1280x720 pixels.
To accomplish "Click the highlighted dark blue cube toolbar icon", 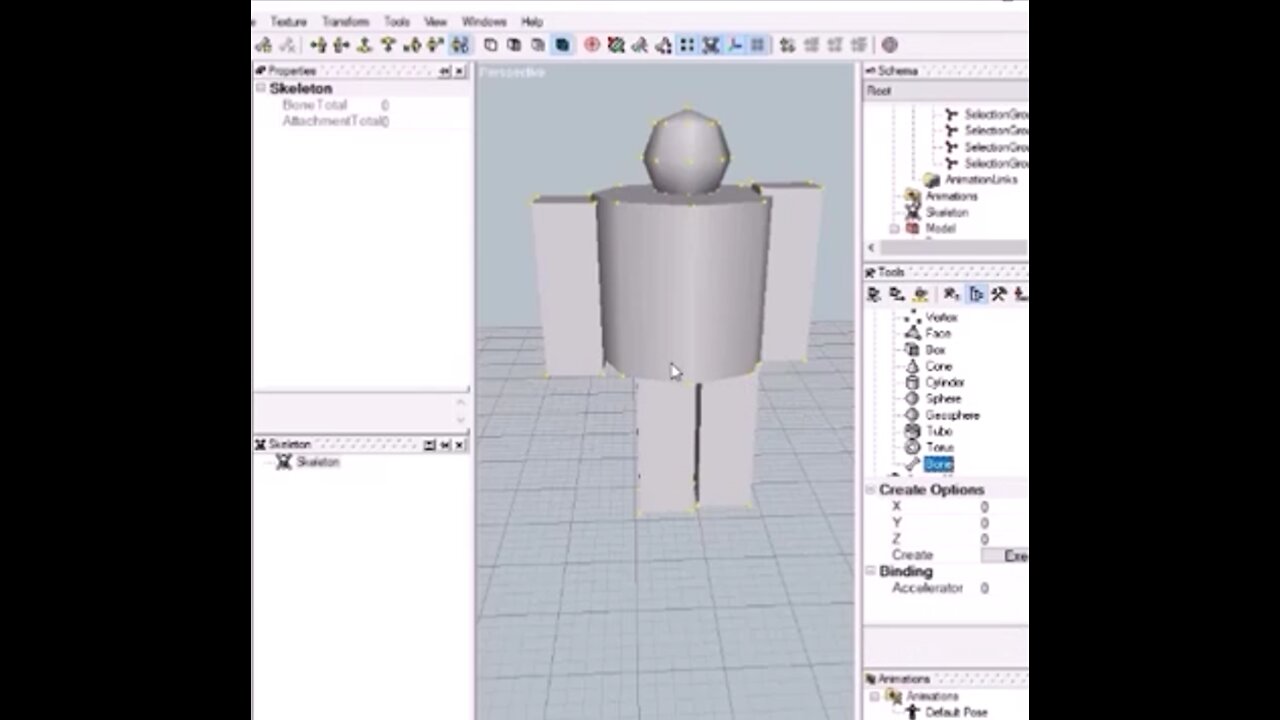I will pyautogui.click(x=562, y=45).
